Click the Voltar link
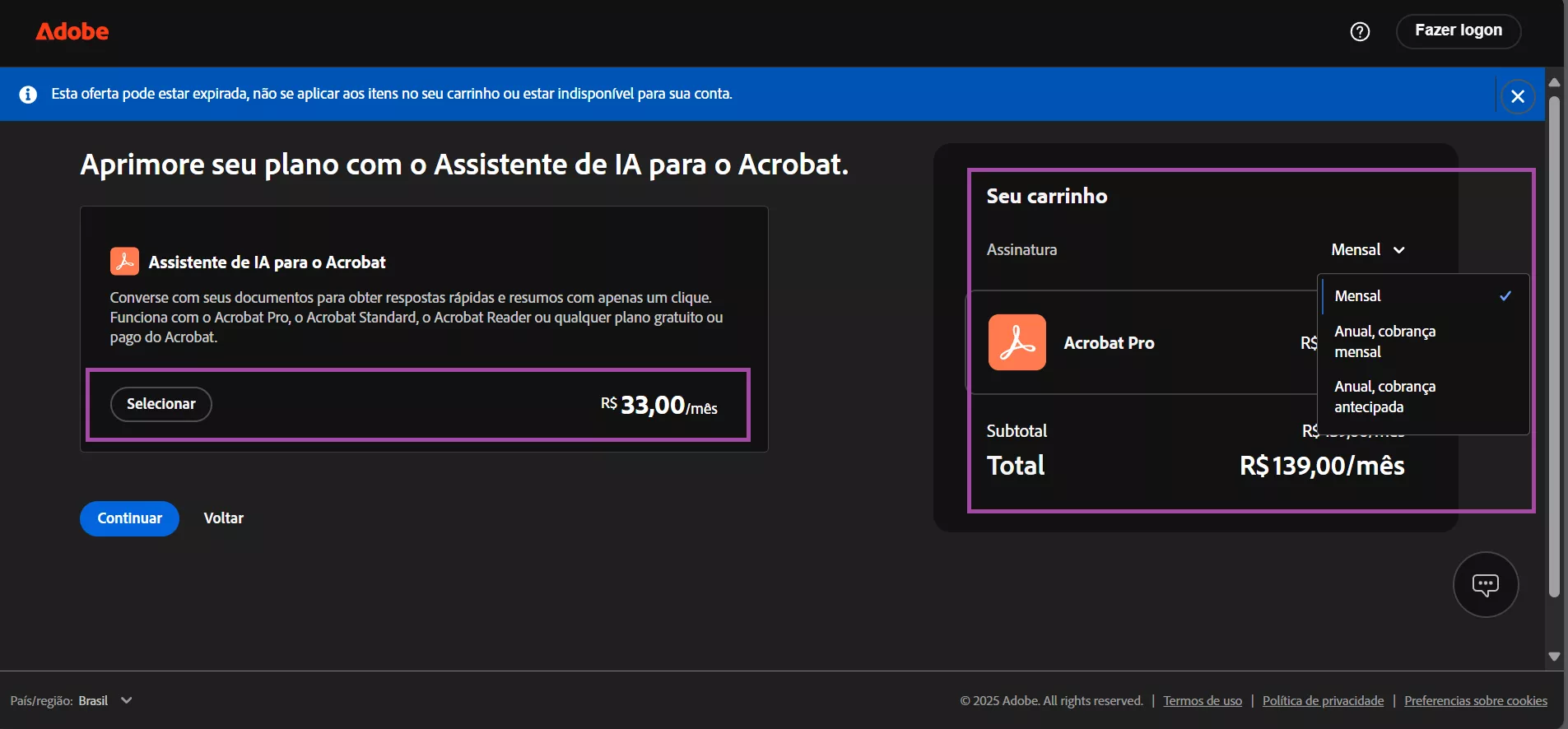The height and width of the screenshot is (729, 1568). (224, 518)
